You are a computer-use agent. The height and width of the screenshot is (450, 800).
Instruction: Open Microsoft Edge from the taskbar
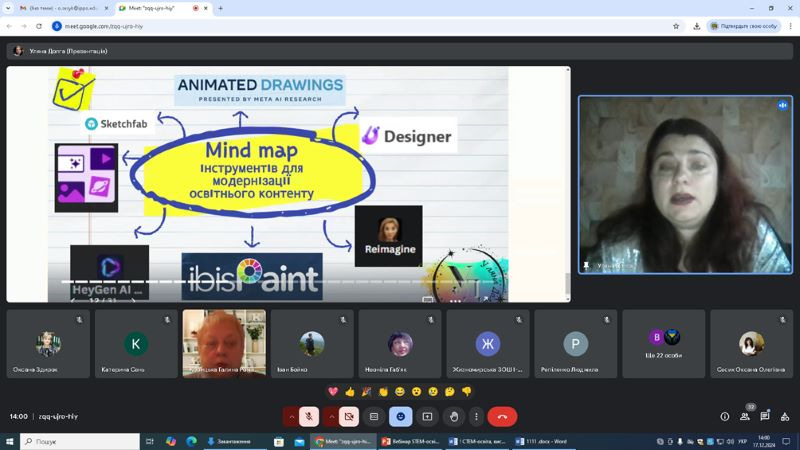[x=191, y=441]
